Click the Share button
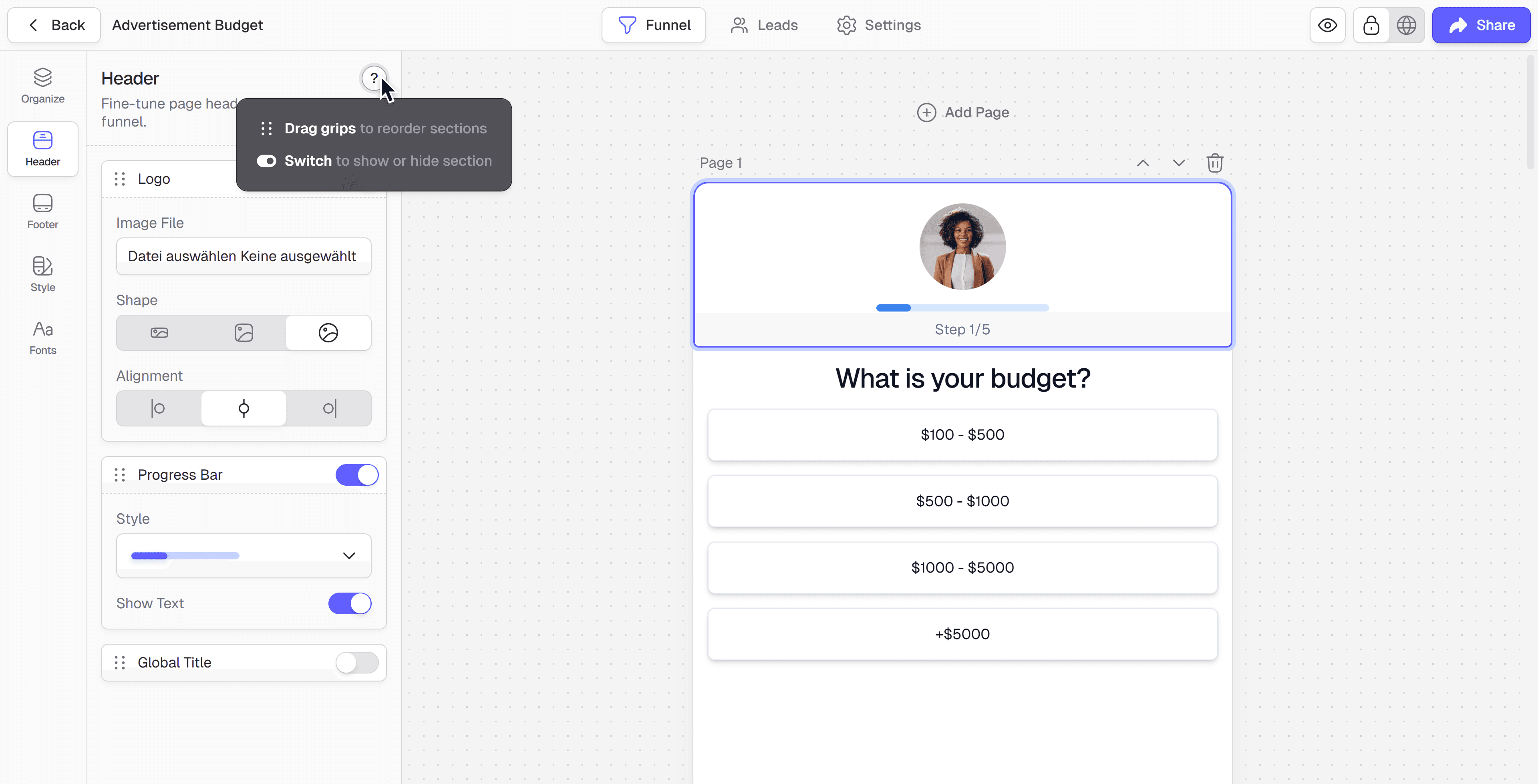Image resolution: width=1538 pixels, height=784 pixels. tap(1481, 25)
